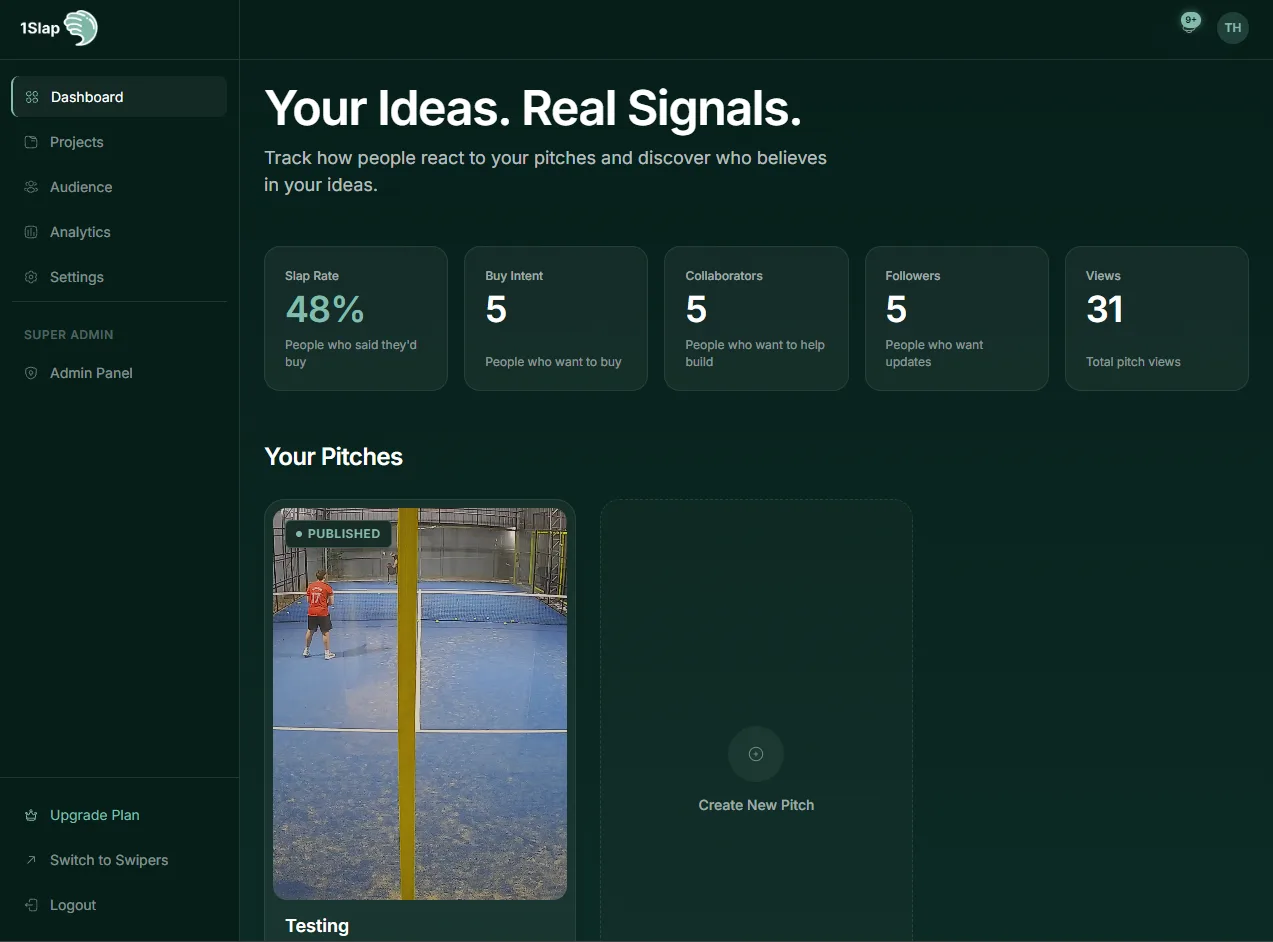The width and height of the screenshot is (1273, 942).
Task: Click 'People who want to help build' text
Action: (x=755, y=353)
